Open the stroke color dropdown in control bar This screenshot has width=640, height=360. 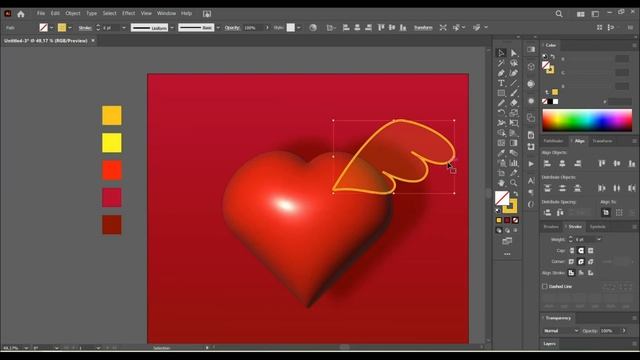(70, 28)
